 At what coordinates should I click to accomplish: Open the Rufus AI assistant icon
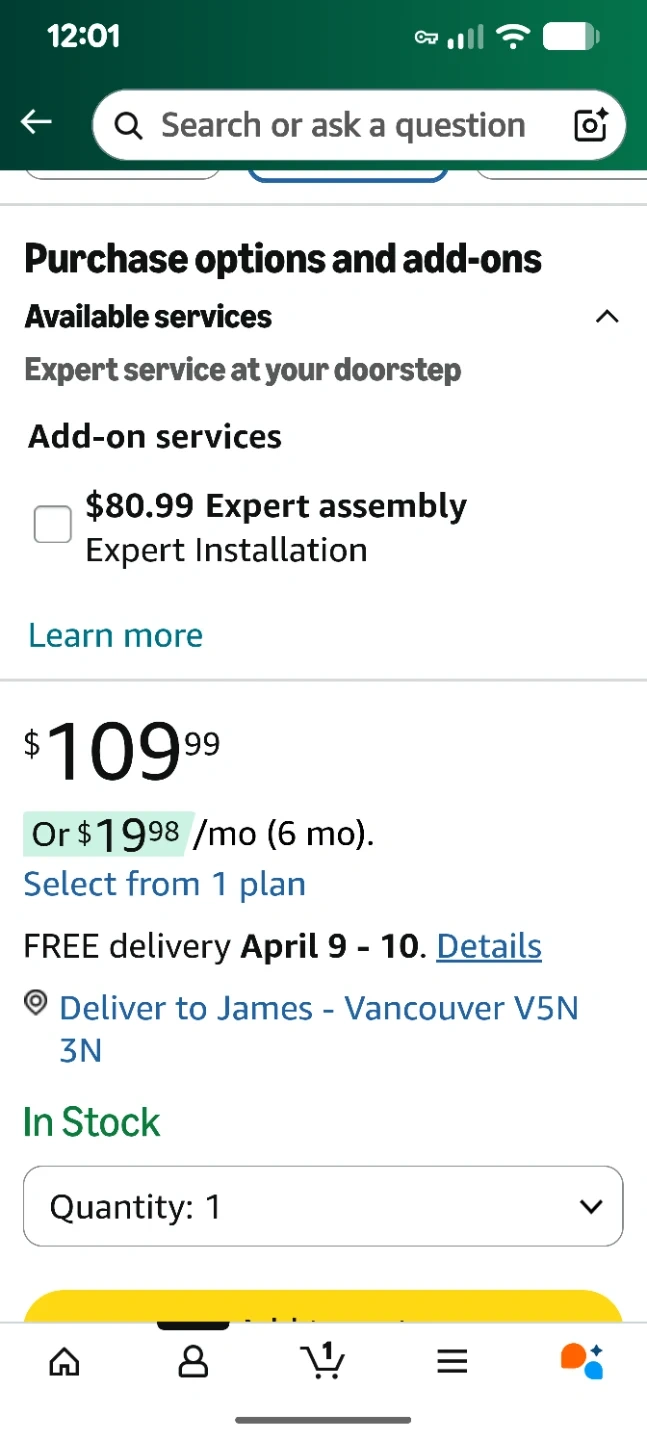pyautogui.click(x=581, y=1360)
